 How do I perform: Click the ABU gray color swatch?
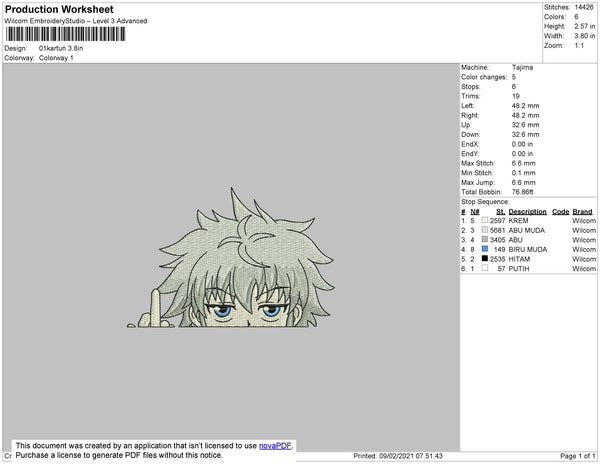coord(485,239)
